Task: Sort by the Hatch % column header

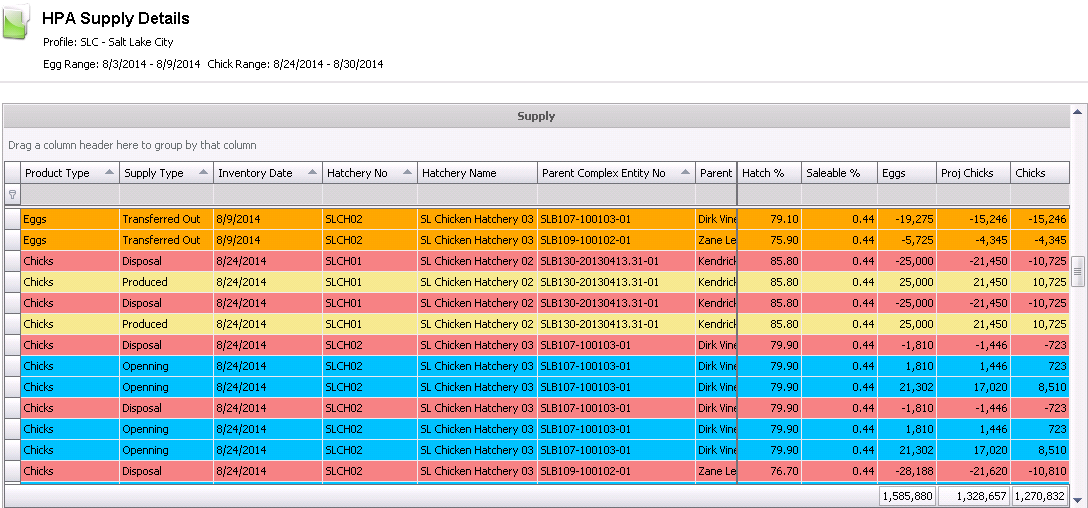Action: pyautogui.click(x=768, y=173)
